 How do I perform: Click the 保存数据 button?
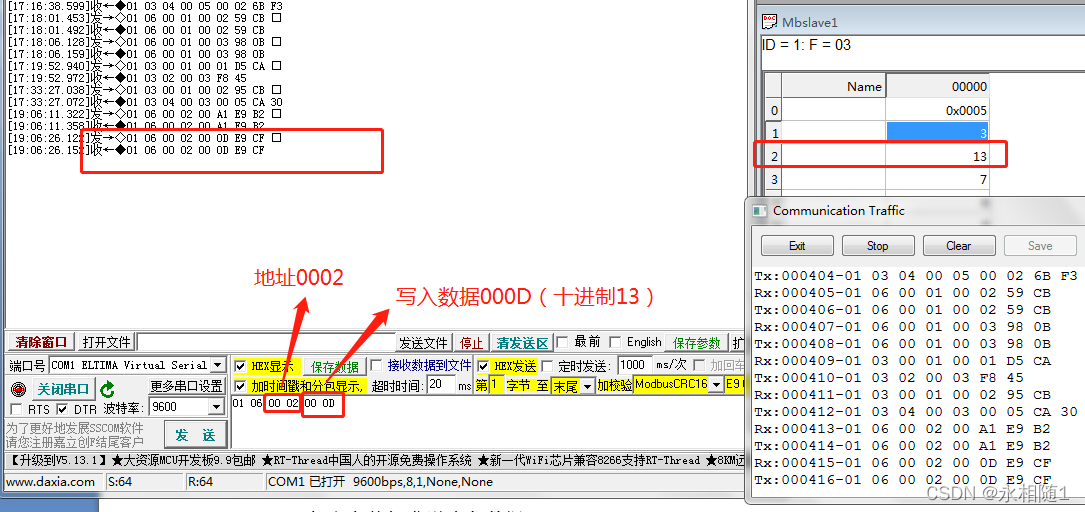(335, 367)
